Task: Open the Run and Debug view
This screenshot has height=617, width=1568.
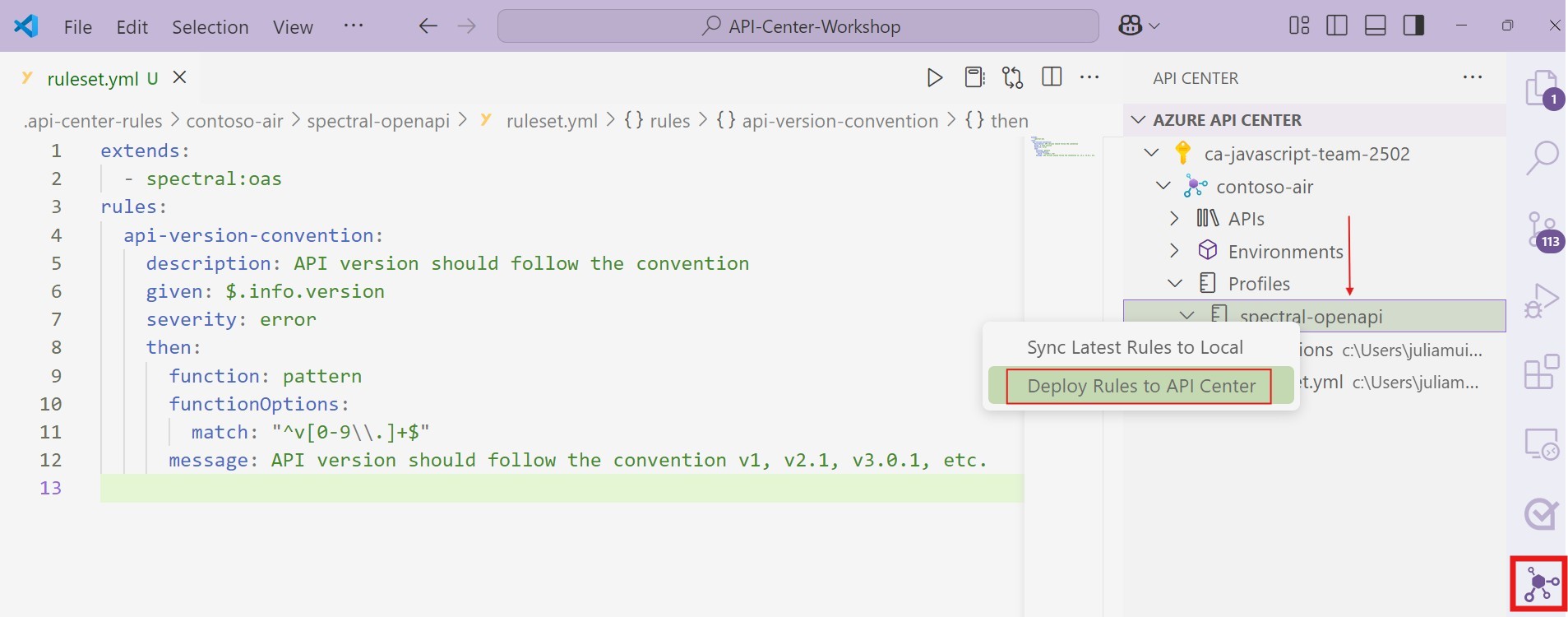Action: pyautogui.click(x=1542, y=300)
